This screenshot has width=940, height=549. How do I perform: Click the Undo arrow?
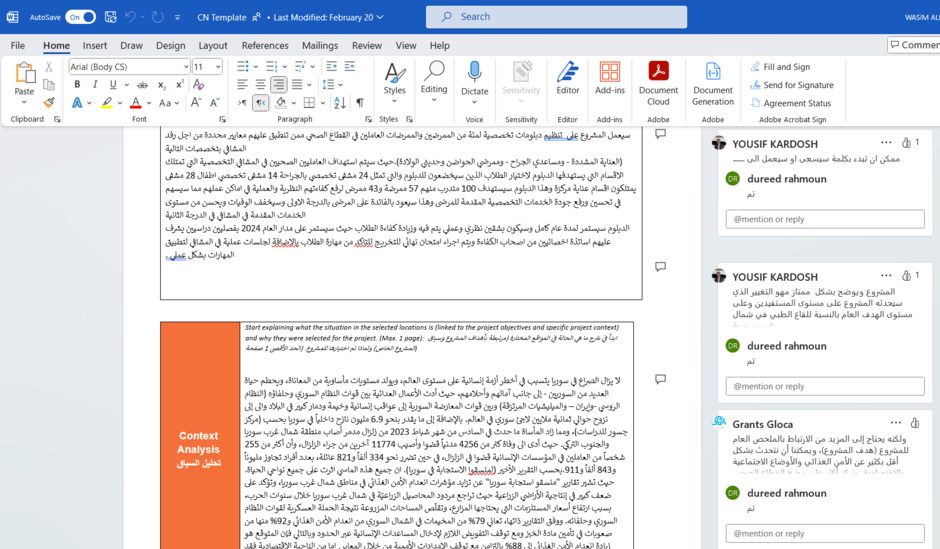coord(130,17)
